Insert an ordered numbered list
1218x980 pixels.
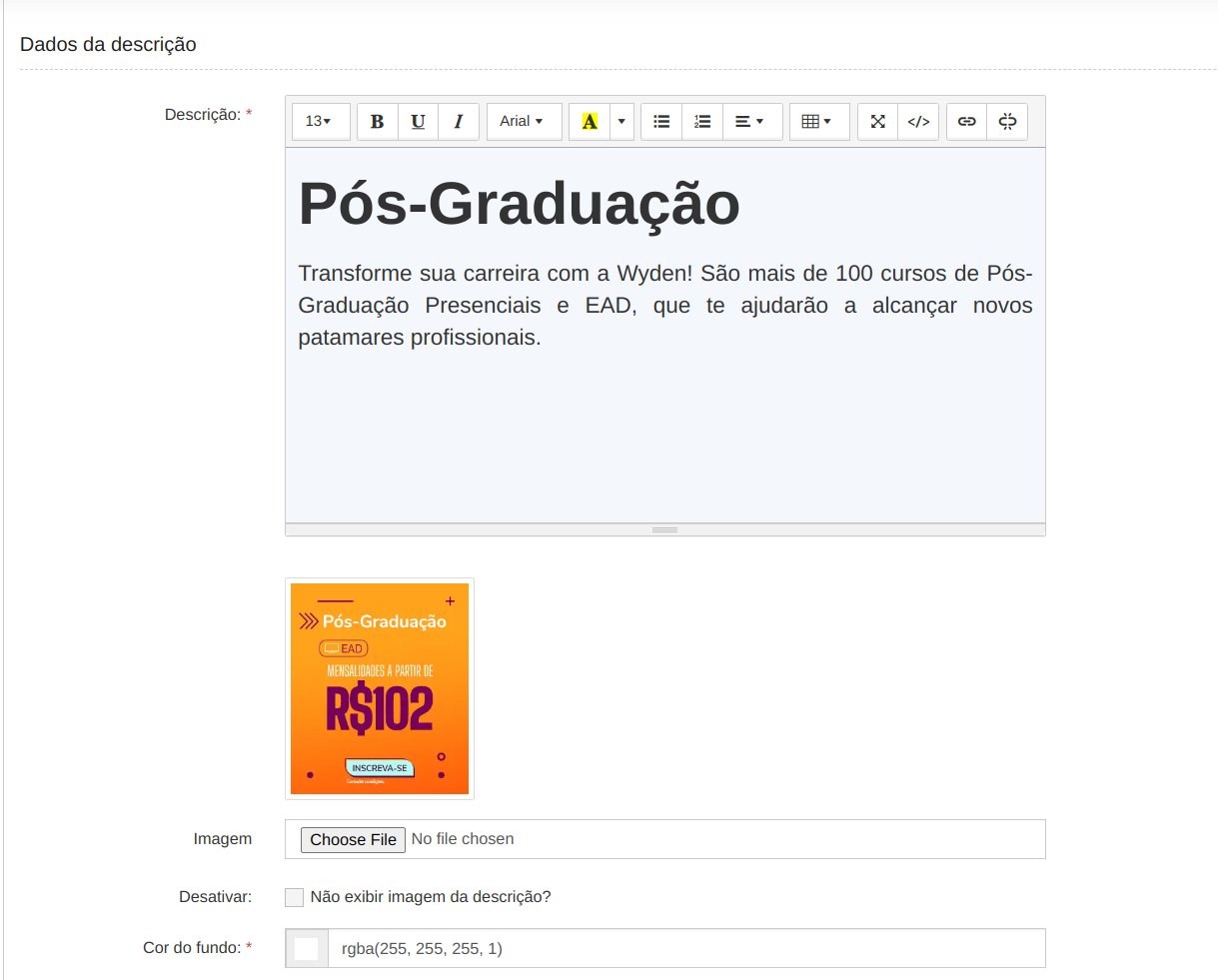pos(702,121)
